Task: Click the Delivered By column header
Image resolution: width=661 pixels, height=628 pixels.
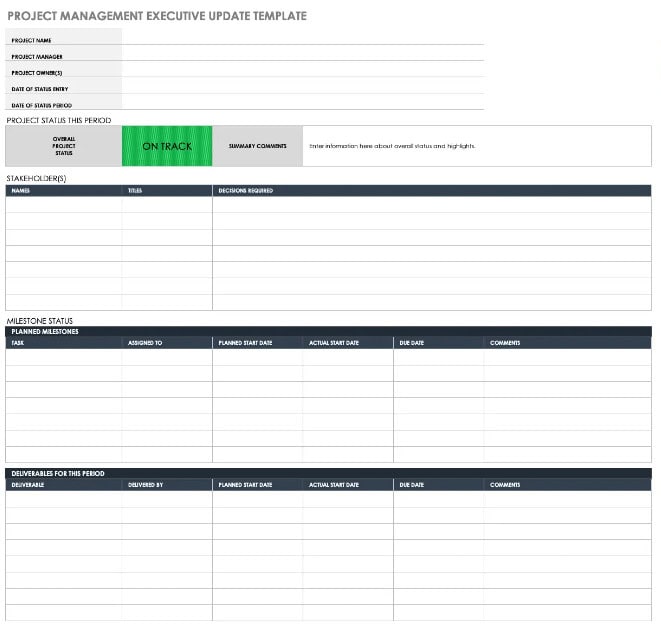Action: (x=167, y=485)
